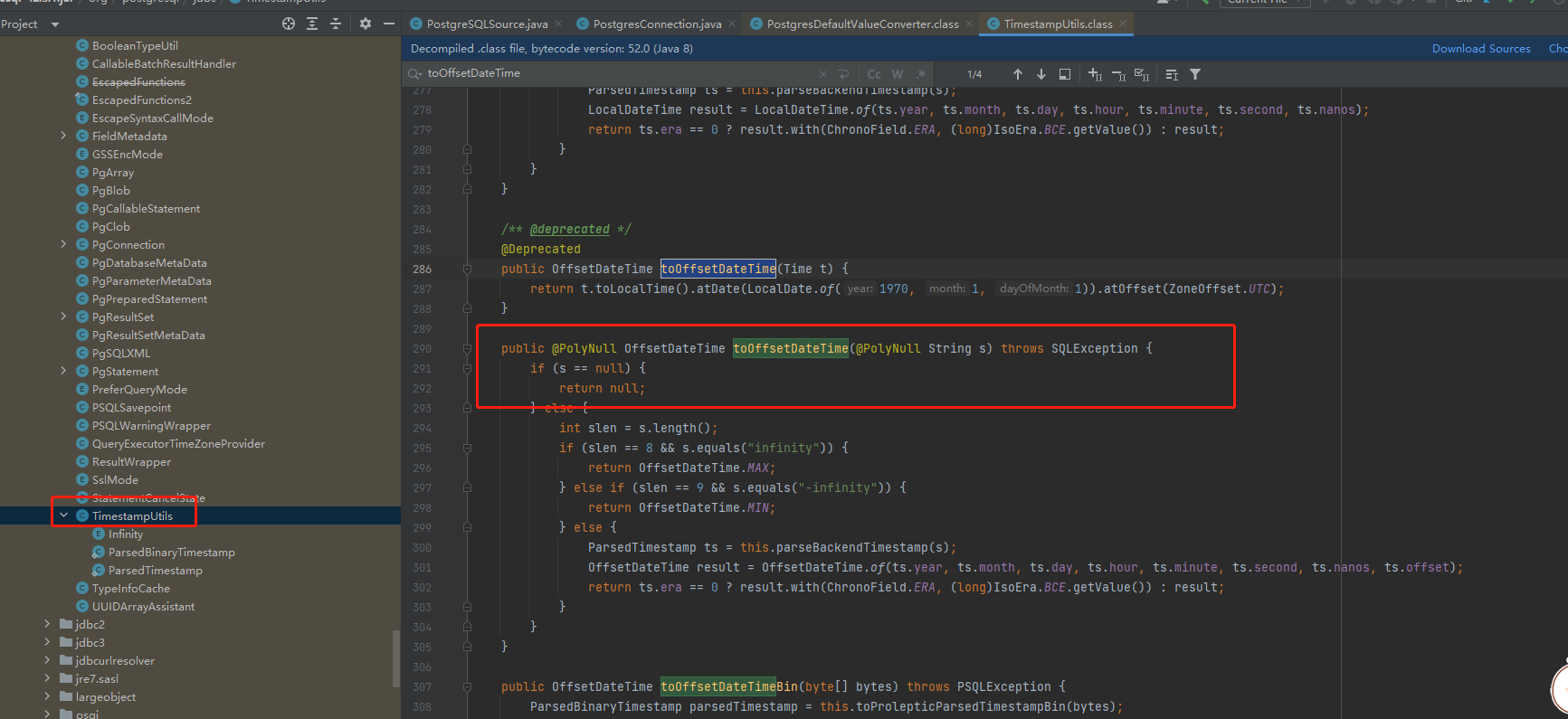Switch to PostgresDefaultValueConverter.class tab
This screenshot has height=719, width=1568.
point(862,24)
